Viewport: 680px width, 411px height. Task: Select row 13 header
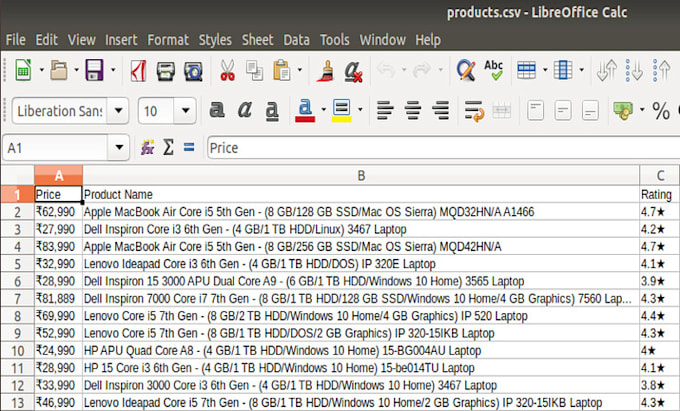tap(17, 402)
